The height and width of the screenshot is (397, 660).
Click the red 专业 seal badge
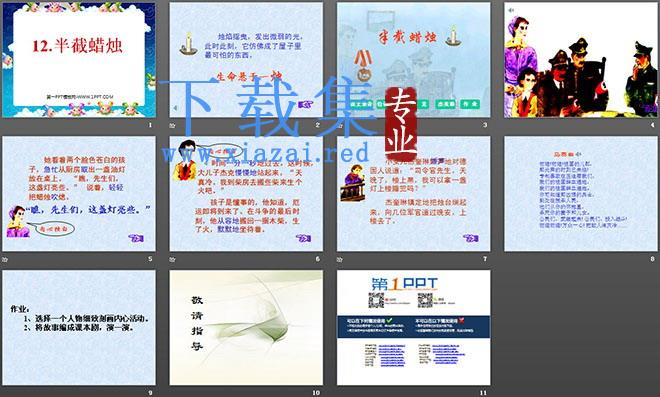(x=401, y=124)
